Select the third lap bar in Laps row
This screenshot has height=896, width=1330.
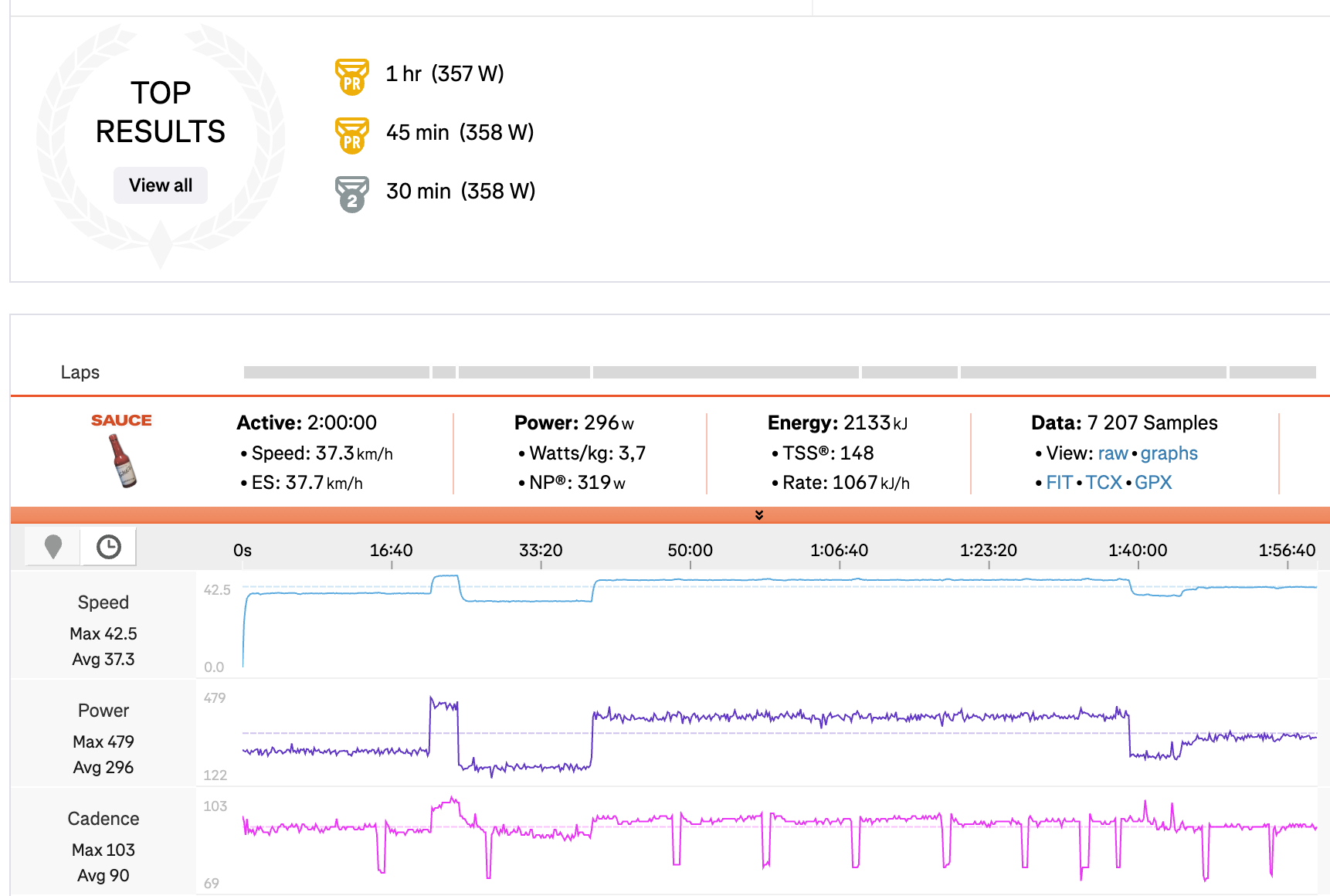[x=524, y=372]
